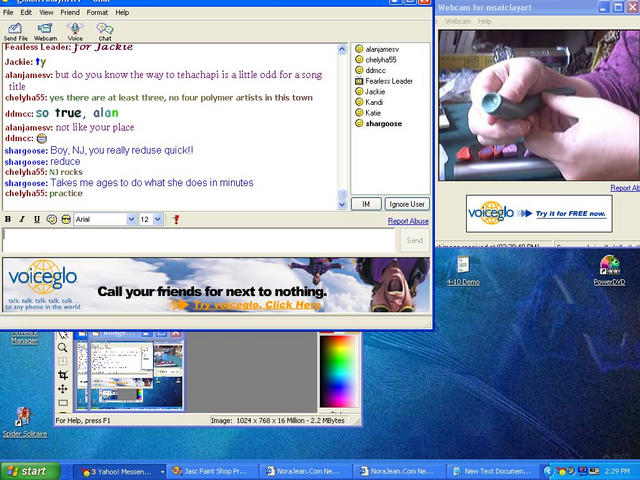
Task: Click the Send File toolbar icon
Action: click(x=16, y=32)
